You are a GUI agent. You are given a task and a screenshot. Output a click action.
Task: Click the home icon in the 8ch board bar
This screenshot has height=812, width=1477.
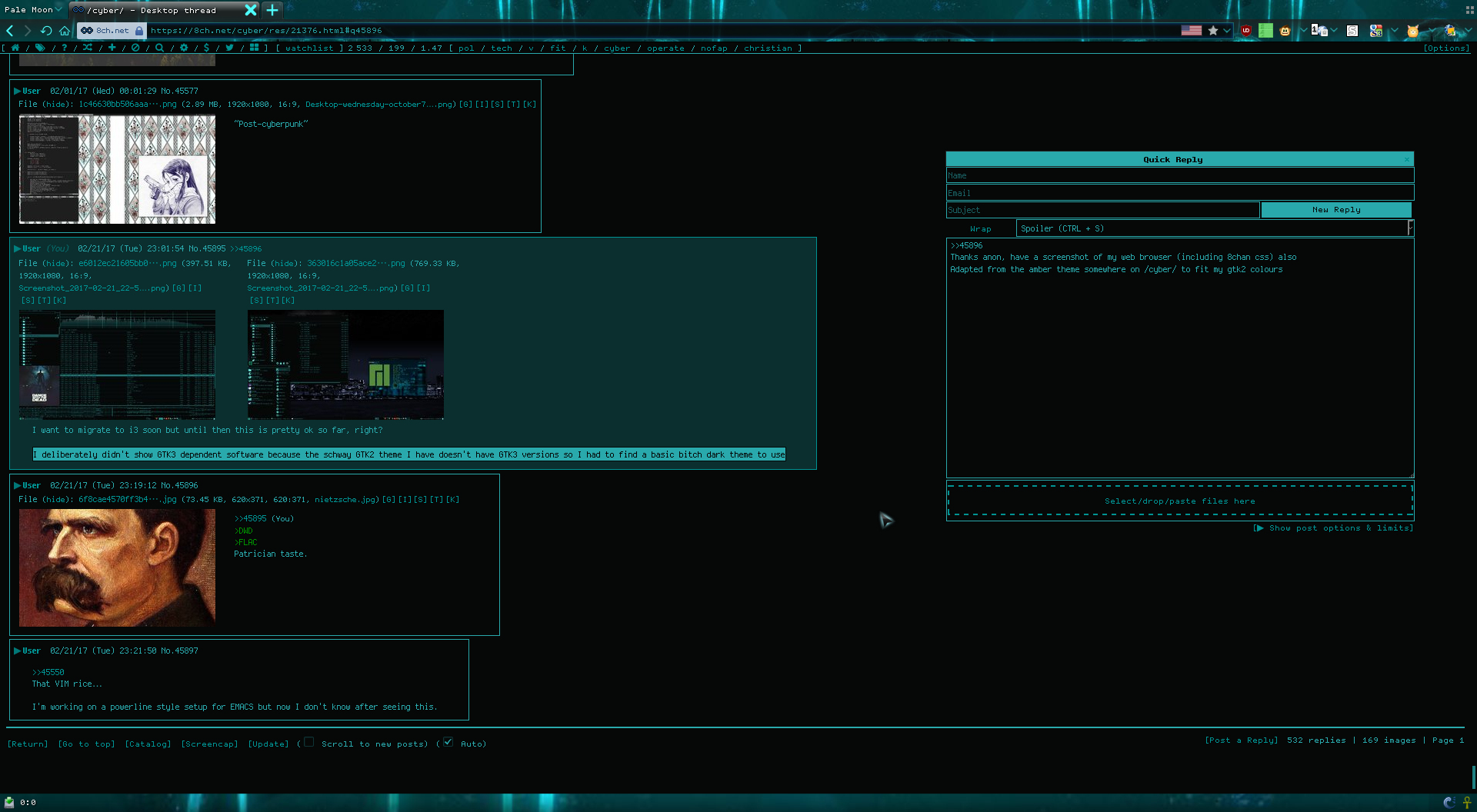tap(15, 48)
